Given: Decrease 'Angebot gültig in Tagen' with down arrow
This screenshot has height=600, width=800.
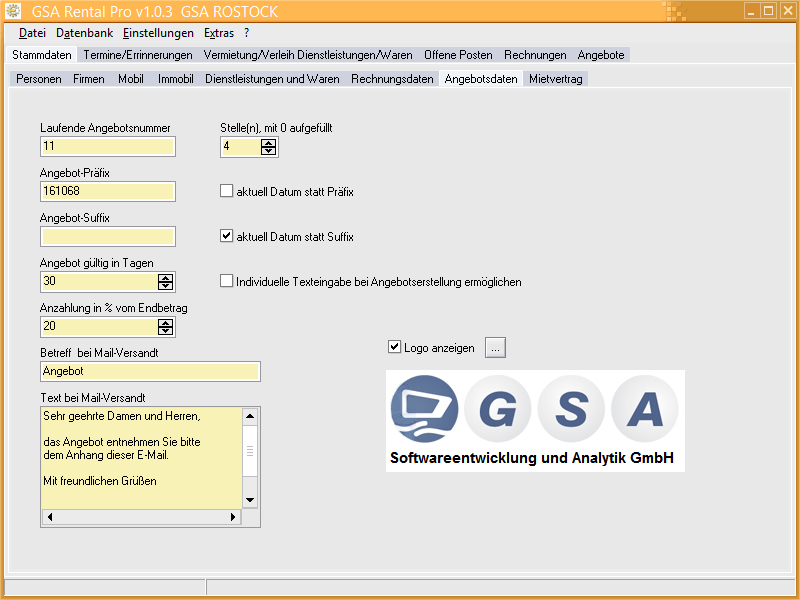Looking at the screenshot, I should [x=166, y=286].
